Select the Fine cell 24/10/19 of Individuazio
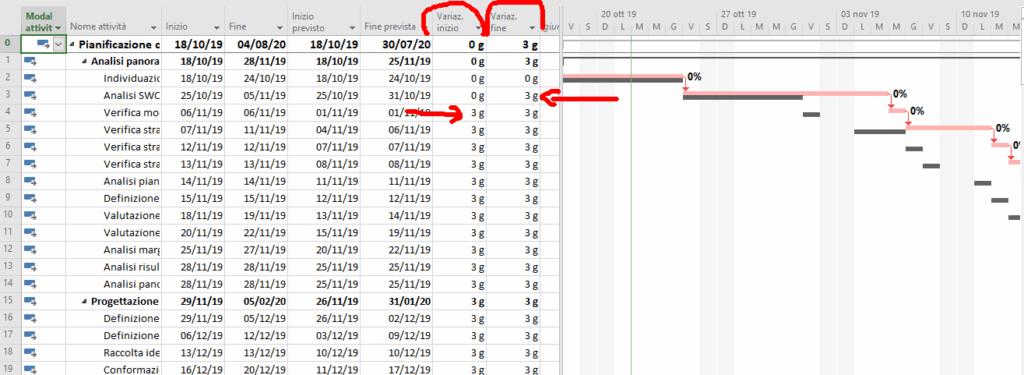 point(256,79)
